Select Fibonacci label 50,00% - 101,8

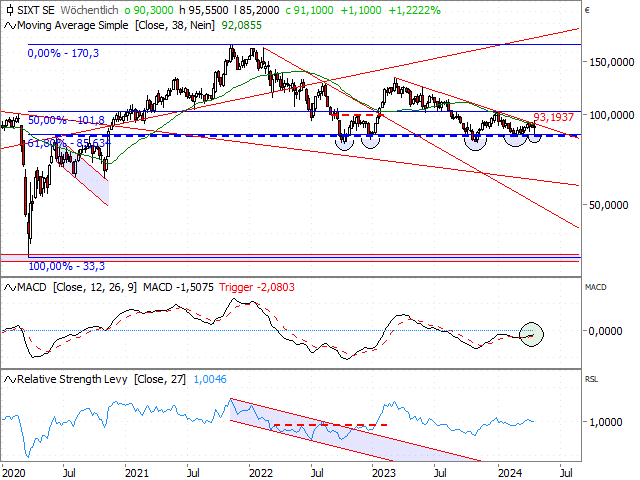[66, 120]
